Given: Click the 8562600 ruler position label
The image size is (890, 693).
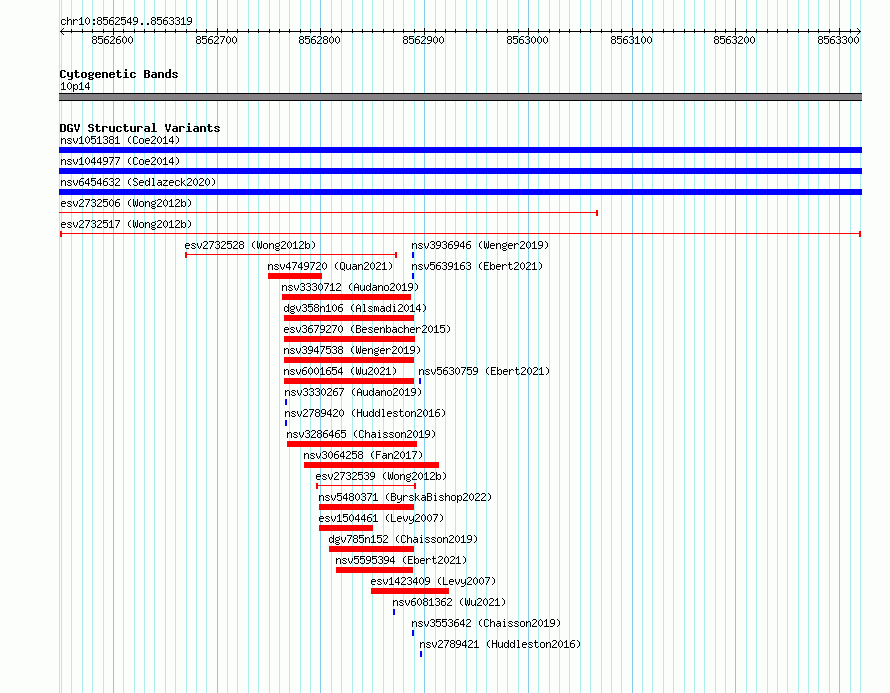Looking at the screenshot, I should click(112, 40).
